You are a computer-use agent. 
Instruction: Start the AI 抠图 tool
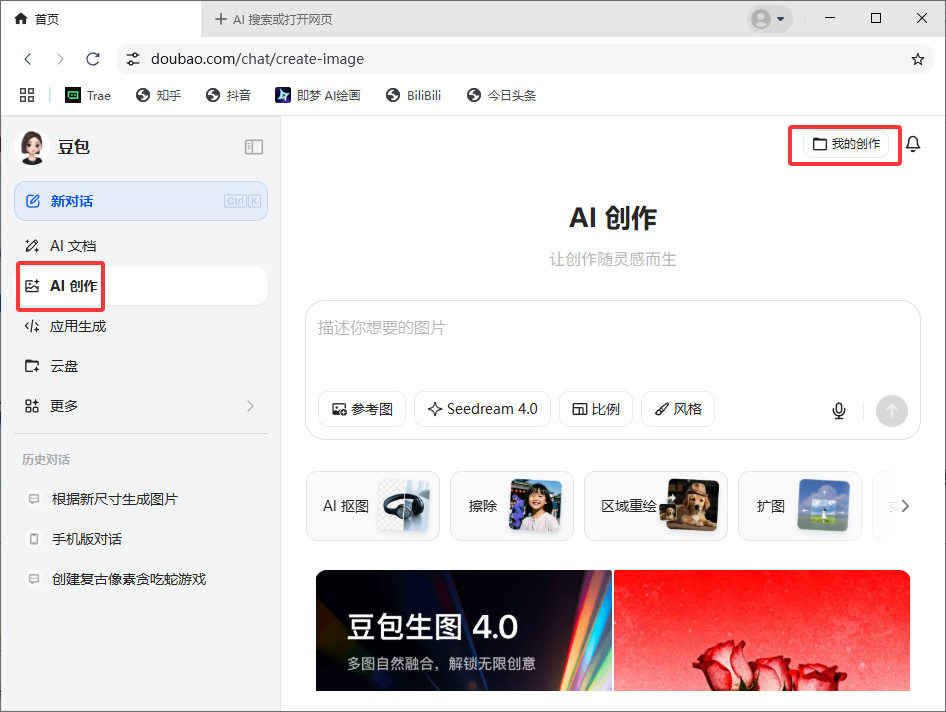point(372,505)
